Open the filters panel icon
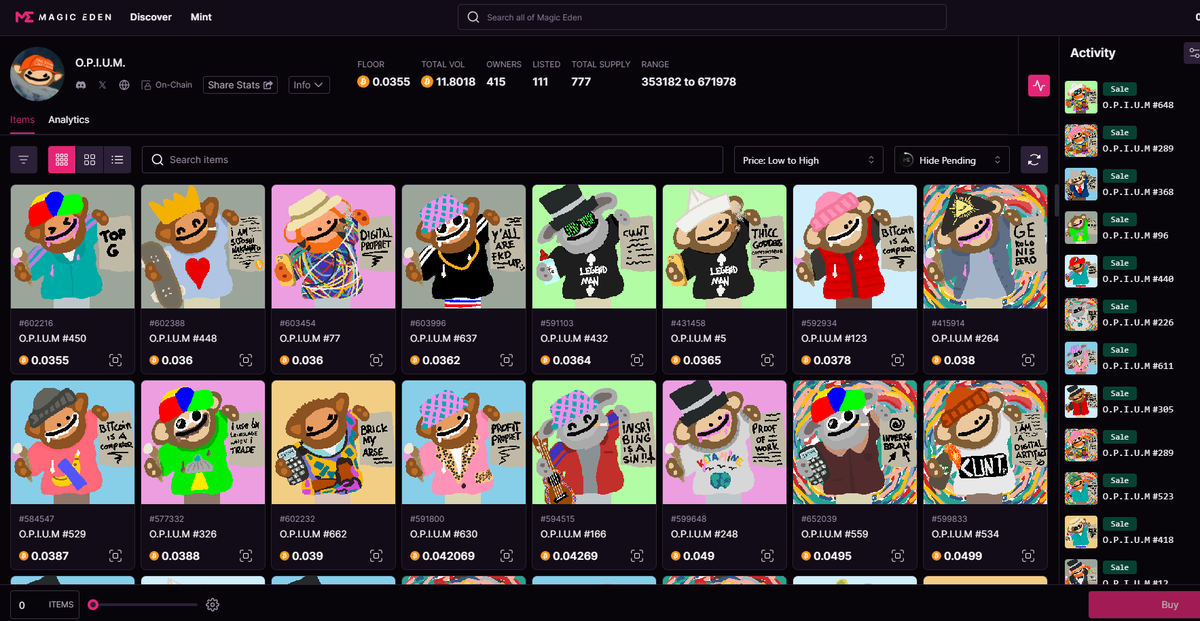 click(24, 159)
